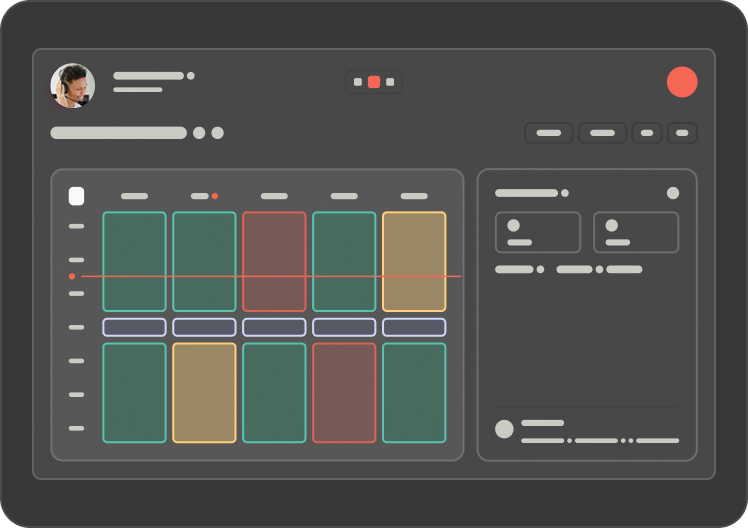
Task: Open the lower green block in fifth column
Action: pyautogui.click(x=414, y=393)
